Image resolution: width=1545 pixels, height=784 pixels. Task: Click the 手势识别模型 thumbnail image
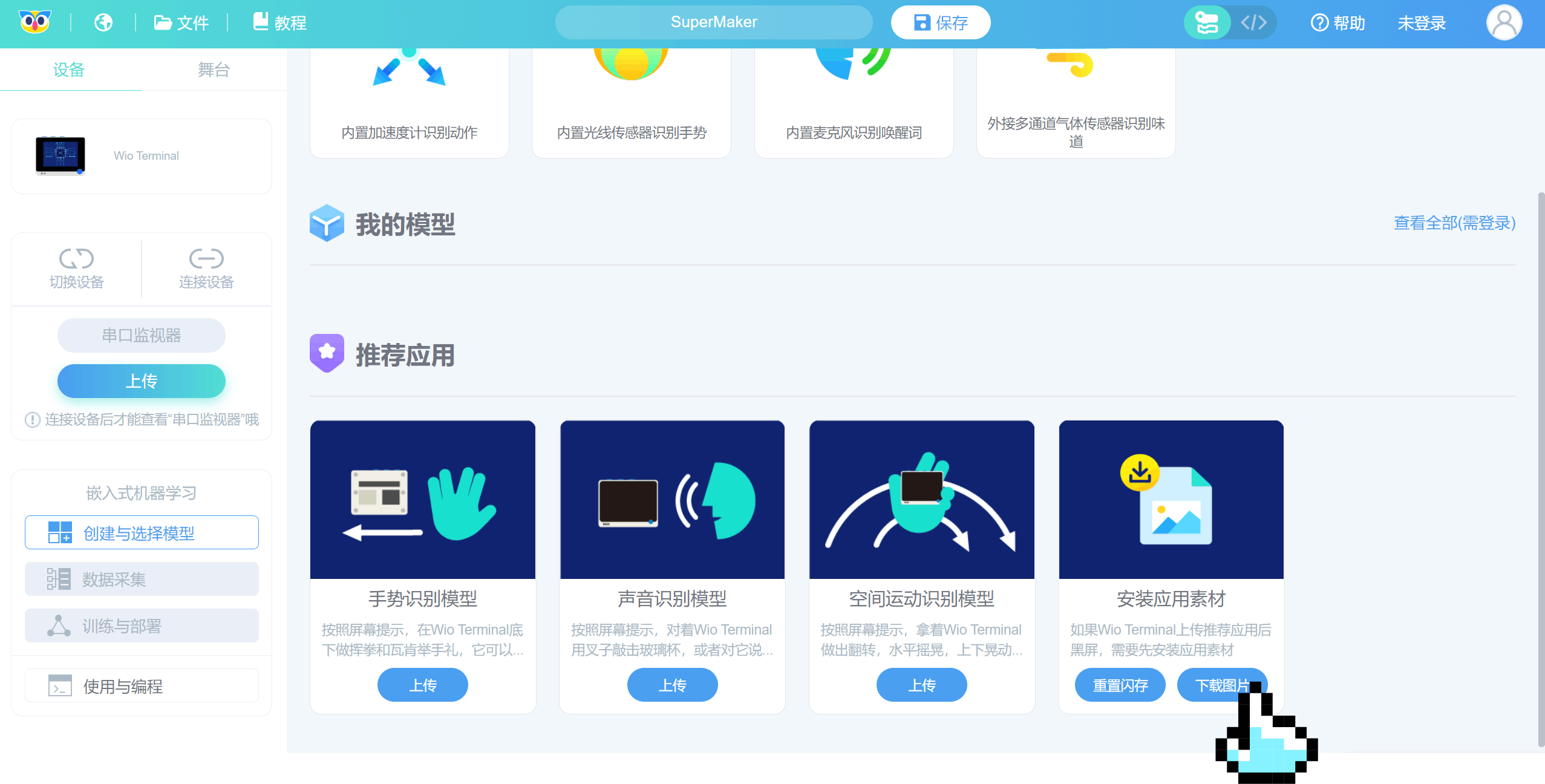click(422, 500)
